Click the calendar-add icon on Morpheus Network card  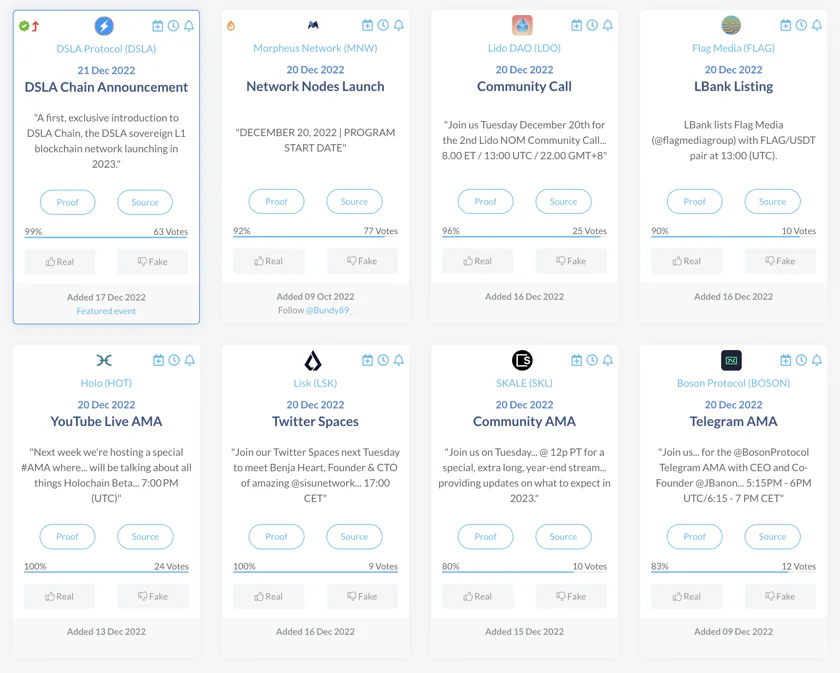(x=368, y=25)
